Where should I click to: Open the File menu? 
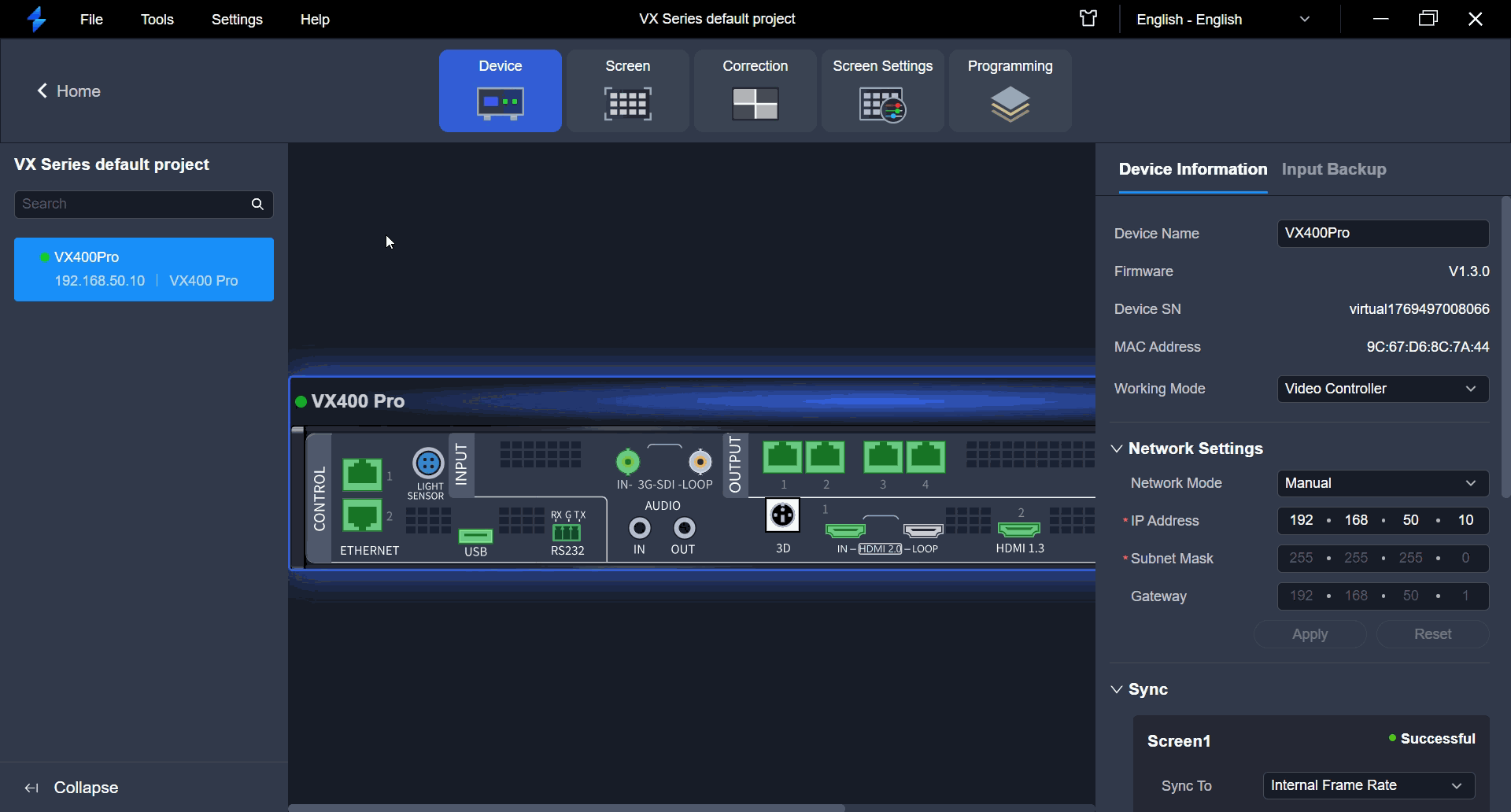91,19
